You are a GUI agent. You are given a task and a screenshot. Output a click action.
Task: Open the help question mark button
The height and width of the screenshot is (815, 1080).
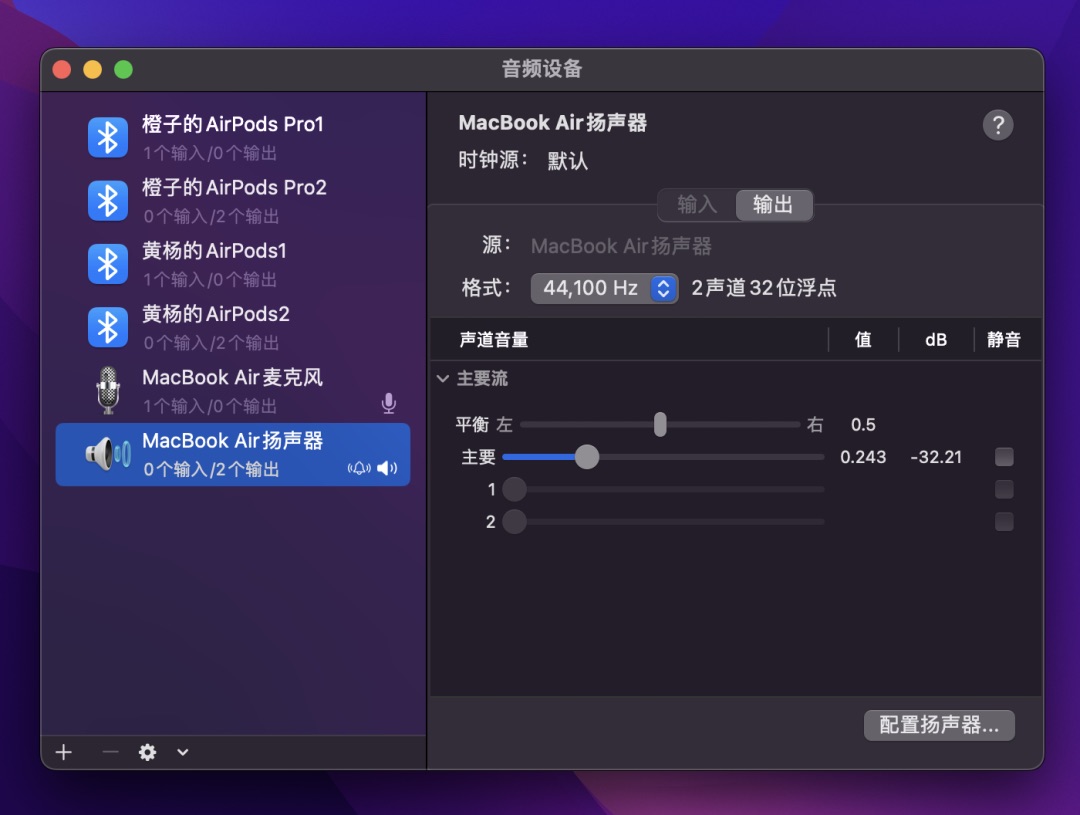pos(997,125)
